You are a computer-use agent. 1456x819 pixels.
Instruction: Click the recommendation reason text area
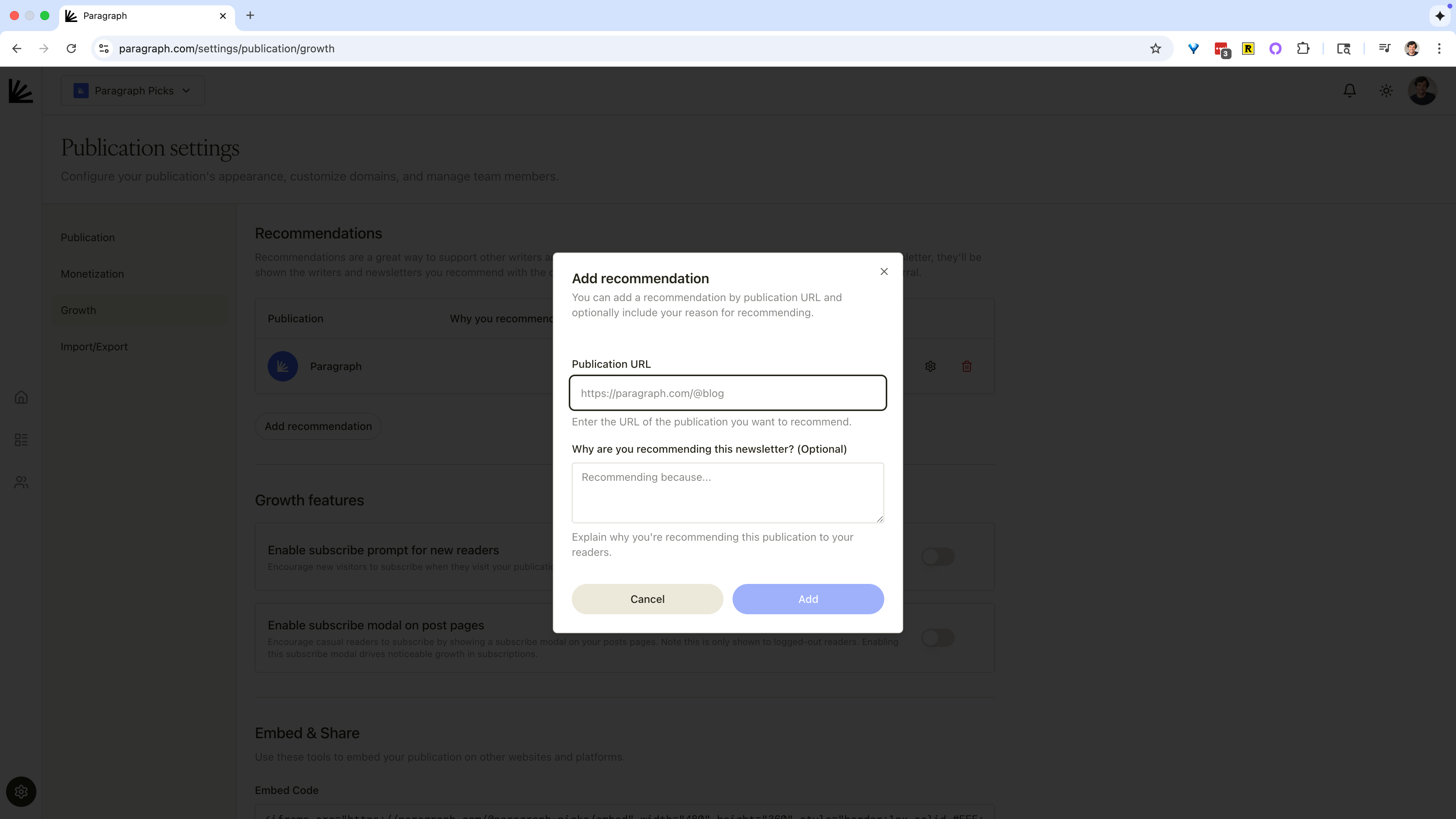coord(728,492)
